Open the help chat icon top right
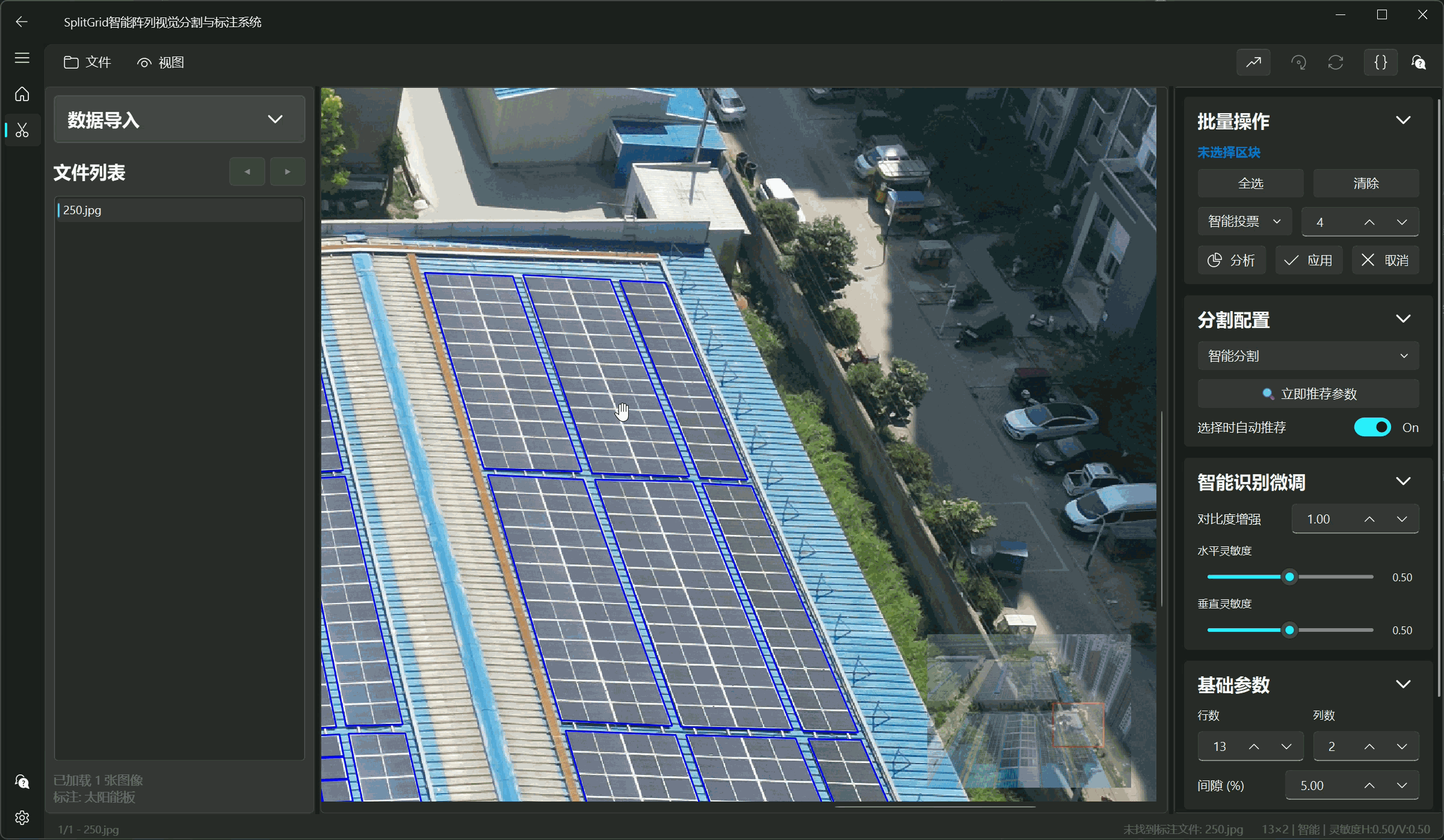1444x840 pixels. coord(1418,63)
